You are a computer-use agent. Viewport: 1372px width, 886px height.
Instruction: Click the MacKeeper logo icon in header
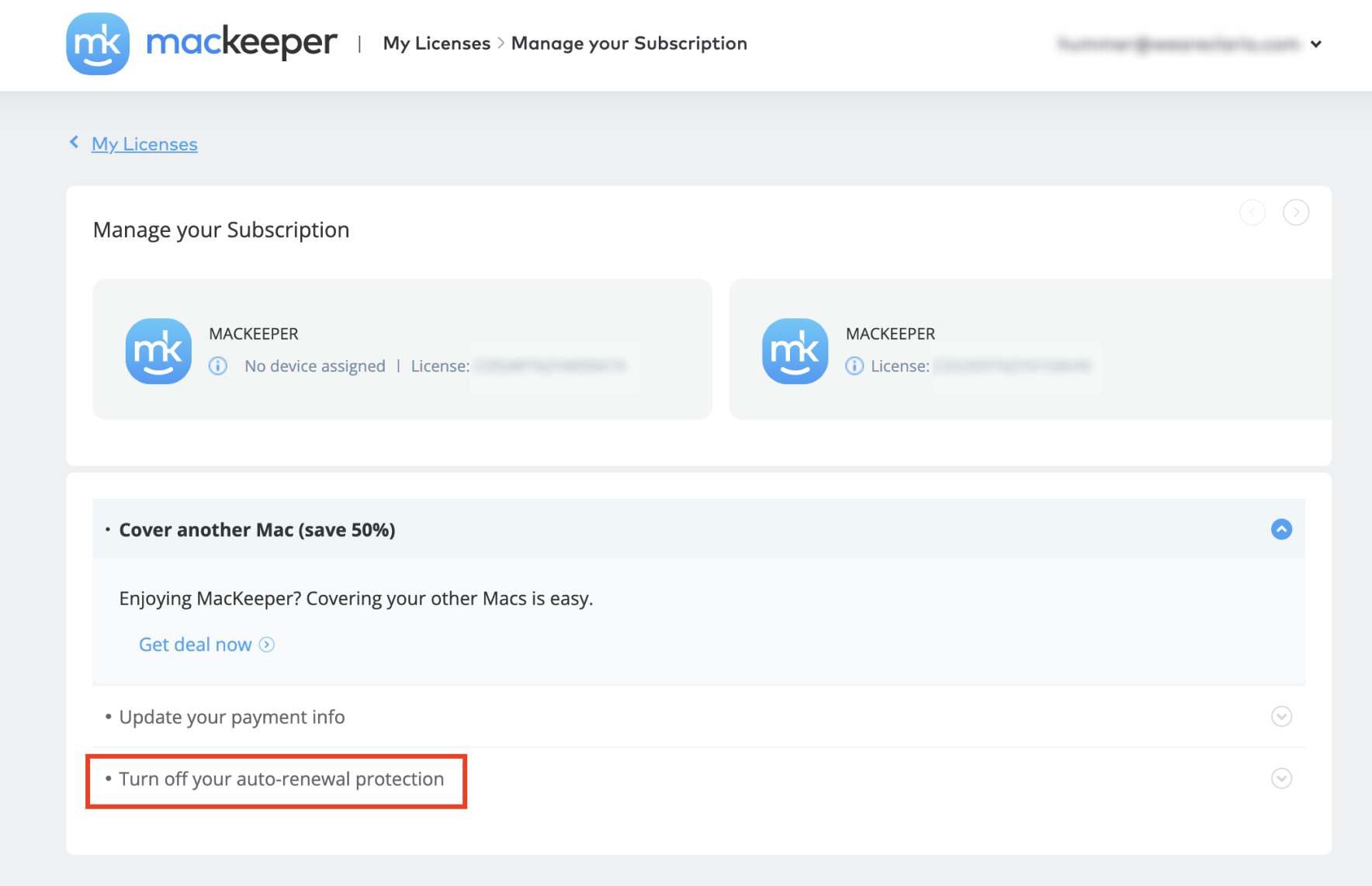(98, 43)
